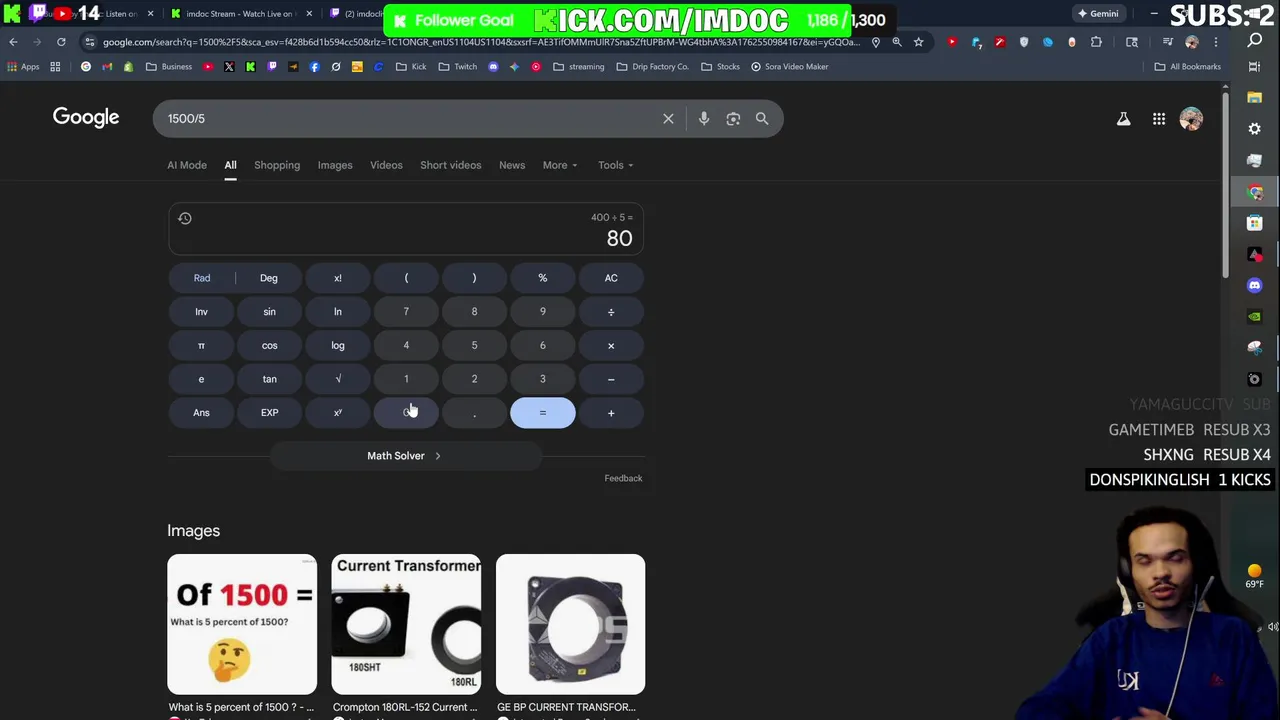Screen dimensions: 1280x720
Task: Switch to Shopping results tab
Action: [277, 165]
